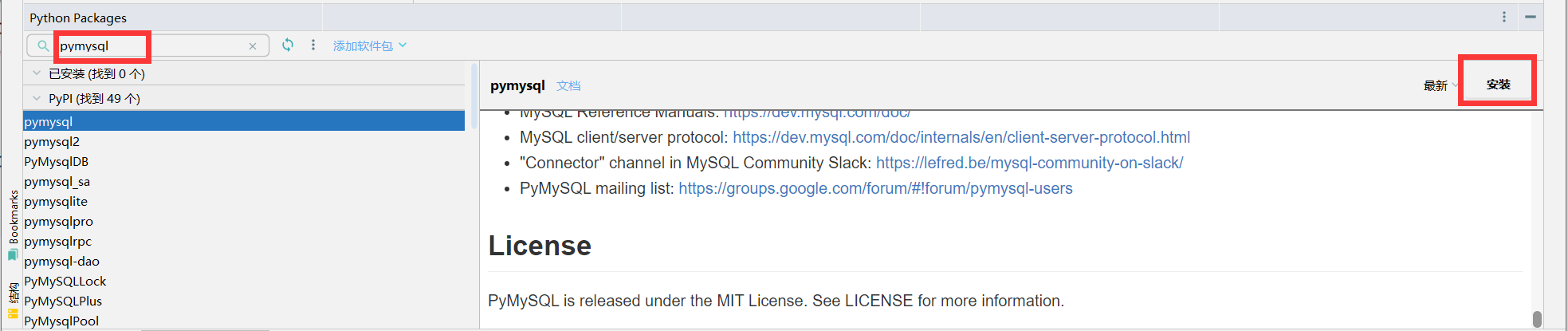Open the MySQL client/server protocol link
Viewport: 1568px width, 331px height.
(x=961, y=138)
